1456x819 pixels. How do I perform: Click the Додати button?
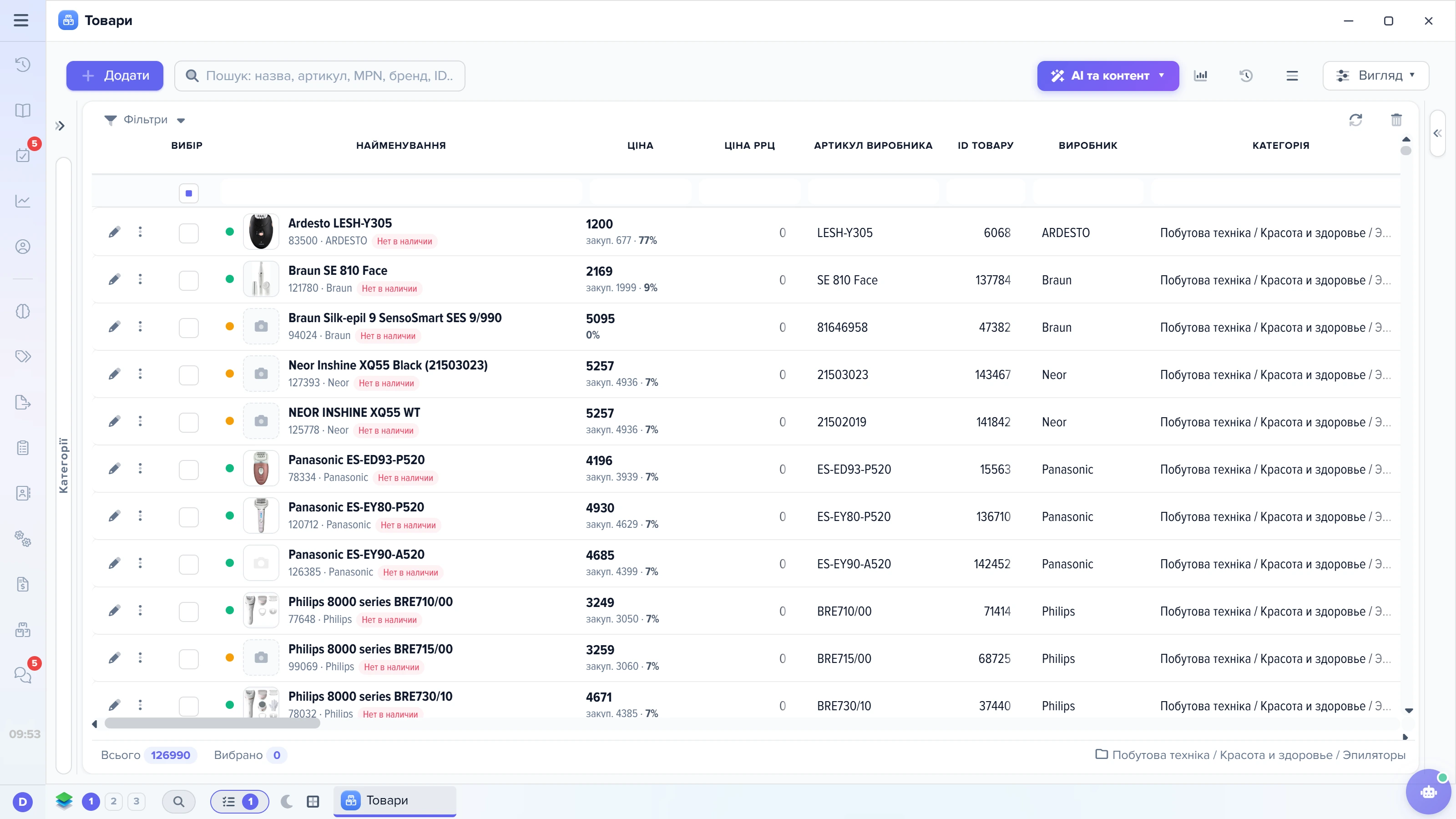pos(115,76)
